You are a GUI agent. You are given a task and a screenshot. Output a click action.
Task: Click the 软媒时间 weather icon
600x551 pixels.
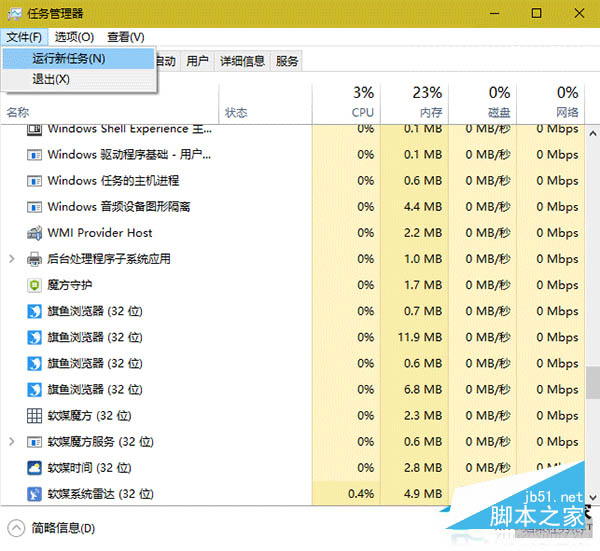point(32,467)
